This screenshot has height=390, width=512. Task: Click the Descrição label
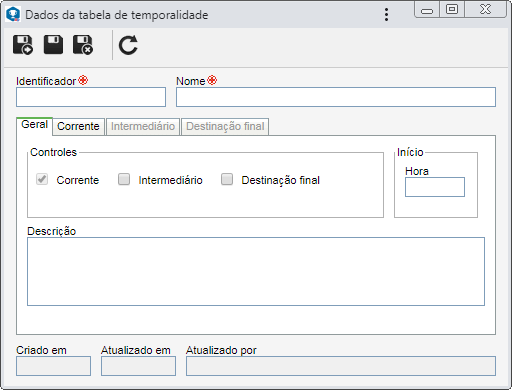[52, 231]
